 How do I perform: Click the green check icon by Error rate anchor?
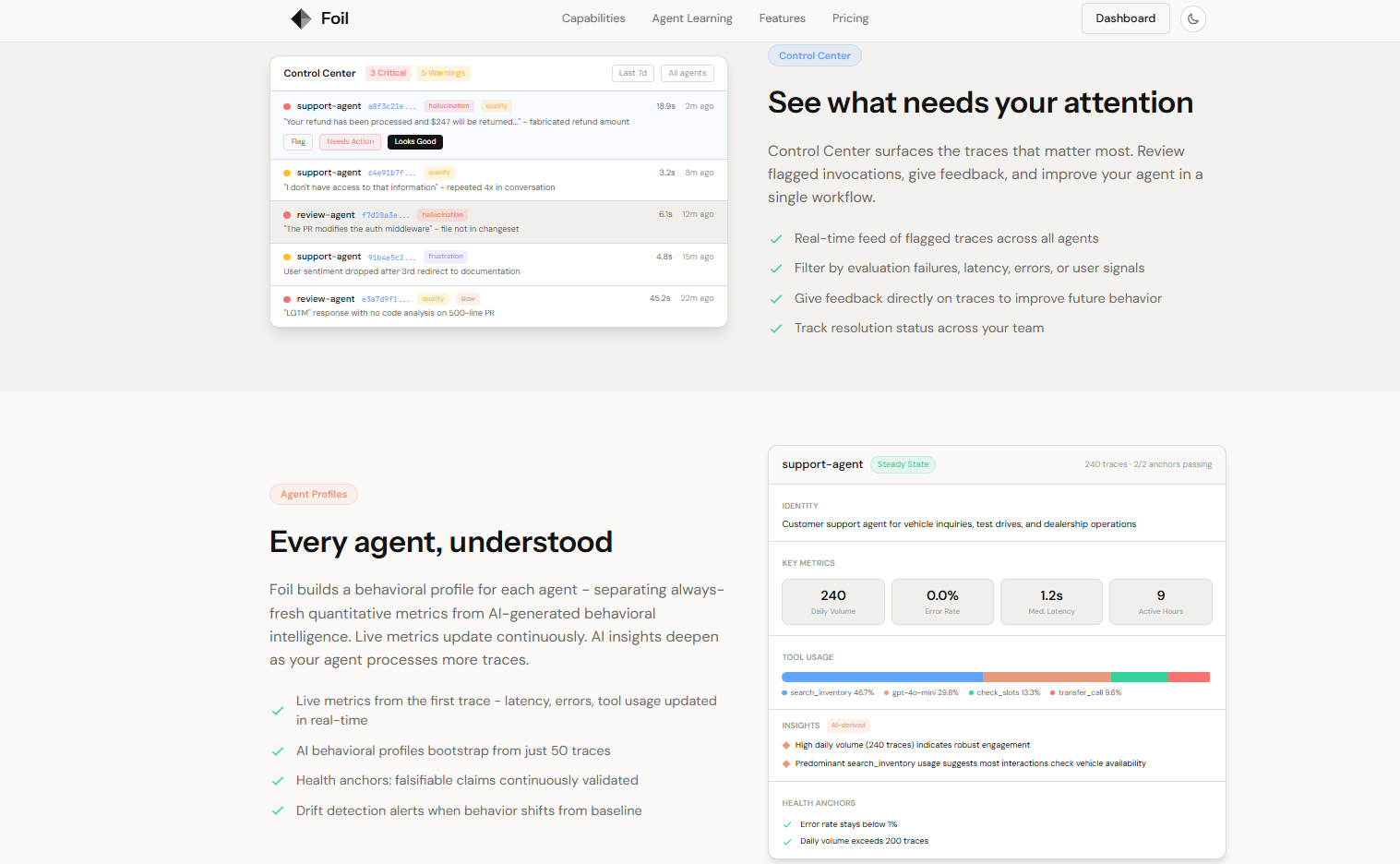tap(787, 824)
